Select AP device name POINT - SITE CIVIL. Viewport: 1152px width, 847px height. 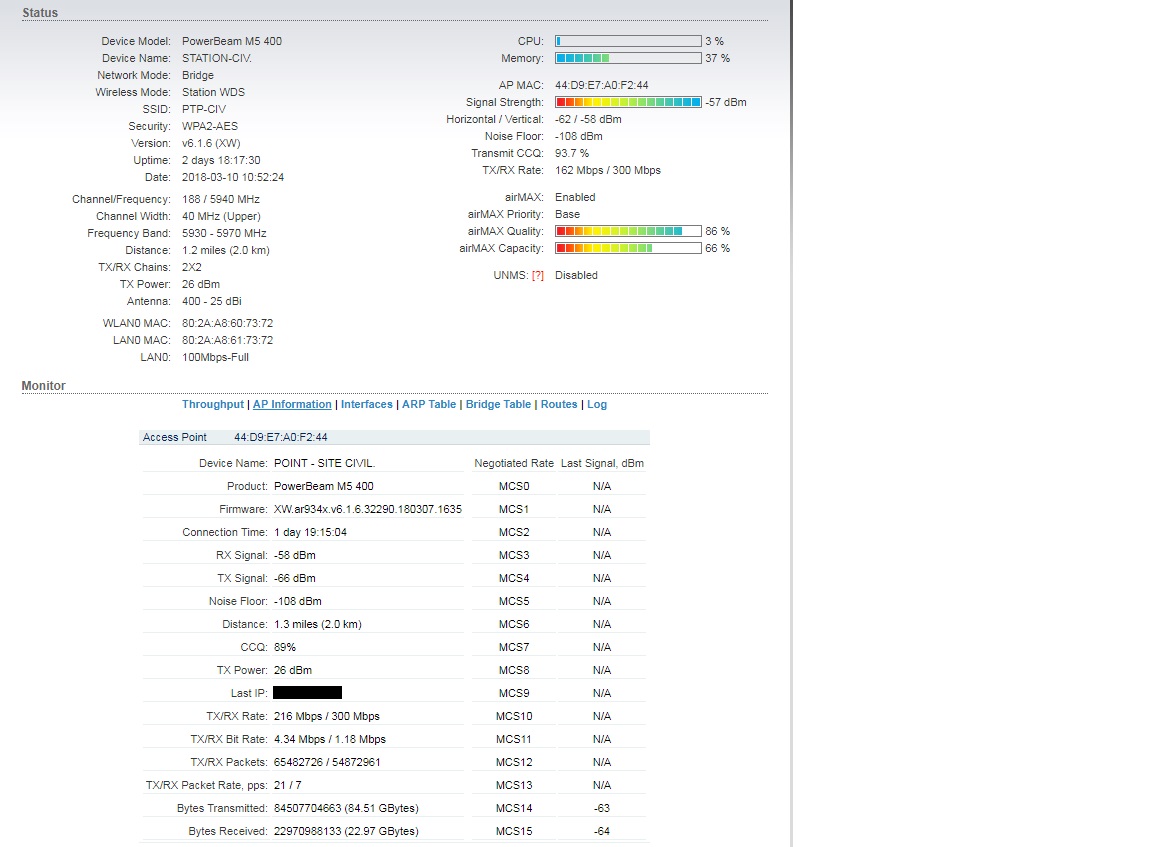coord(324,464)
